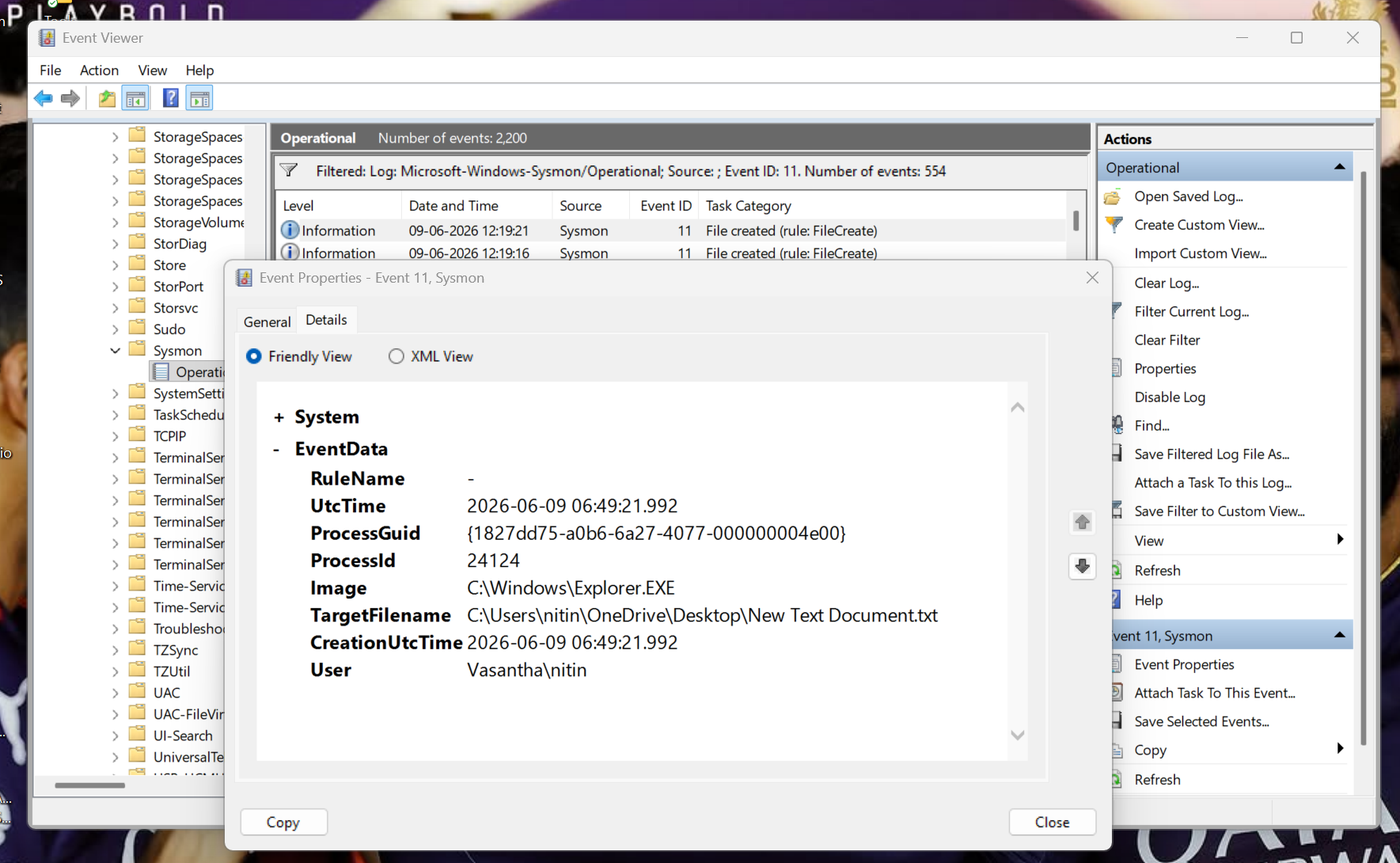Click the Open Saved Log folder icon
The image size is (1400, 863).
click(1113, 196)
